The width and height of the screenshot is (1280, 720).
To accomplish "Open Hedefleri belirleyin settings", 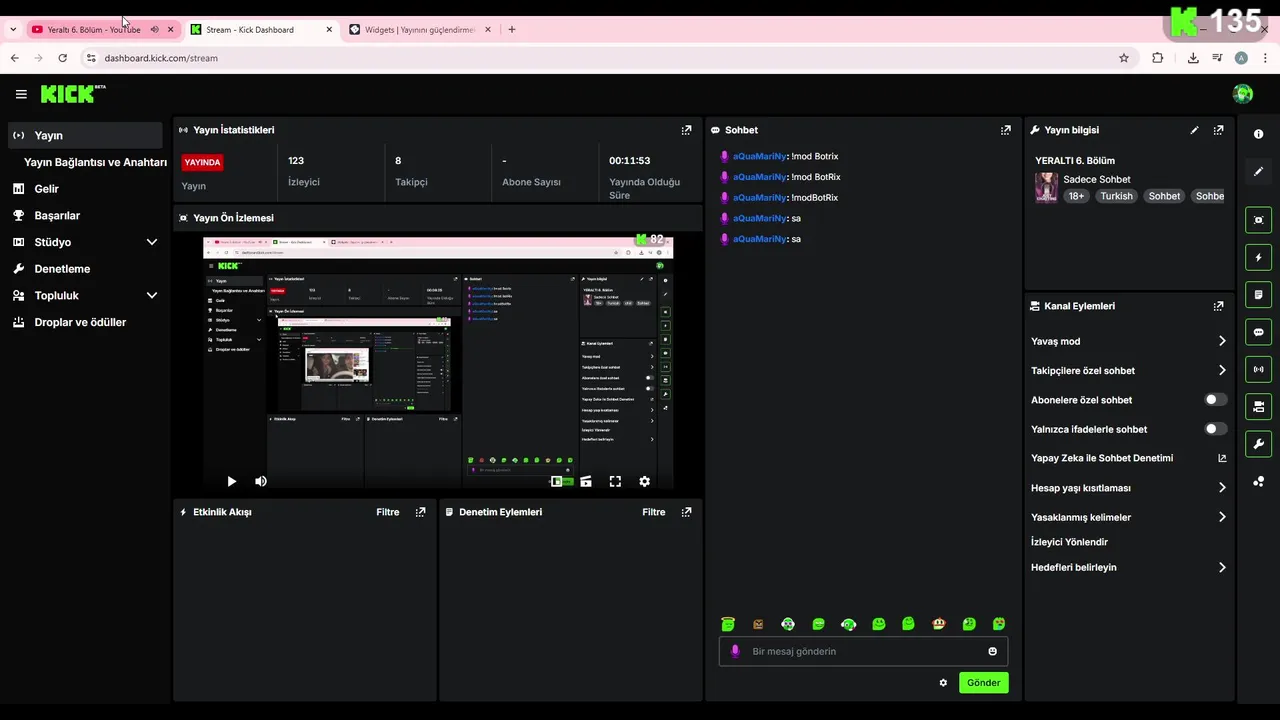I will pos(1128,567).
